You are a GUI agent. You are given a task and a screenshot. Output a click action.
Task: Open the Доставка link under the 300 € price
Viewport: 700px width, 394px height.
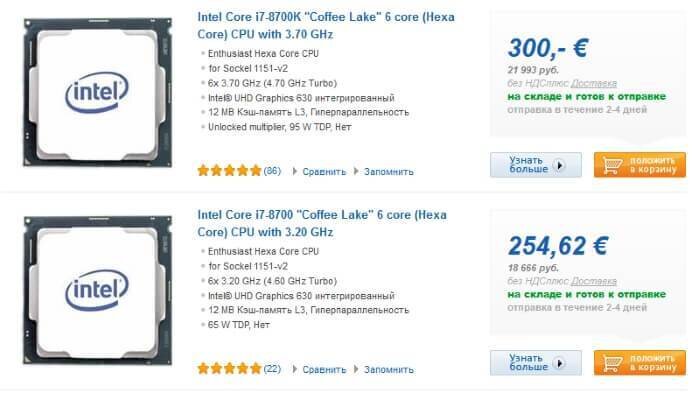tap(594, 83)
